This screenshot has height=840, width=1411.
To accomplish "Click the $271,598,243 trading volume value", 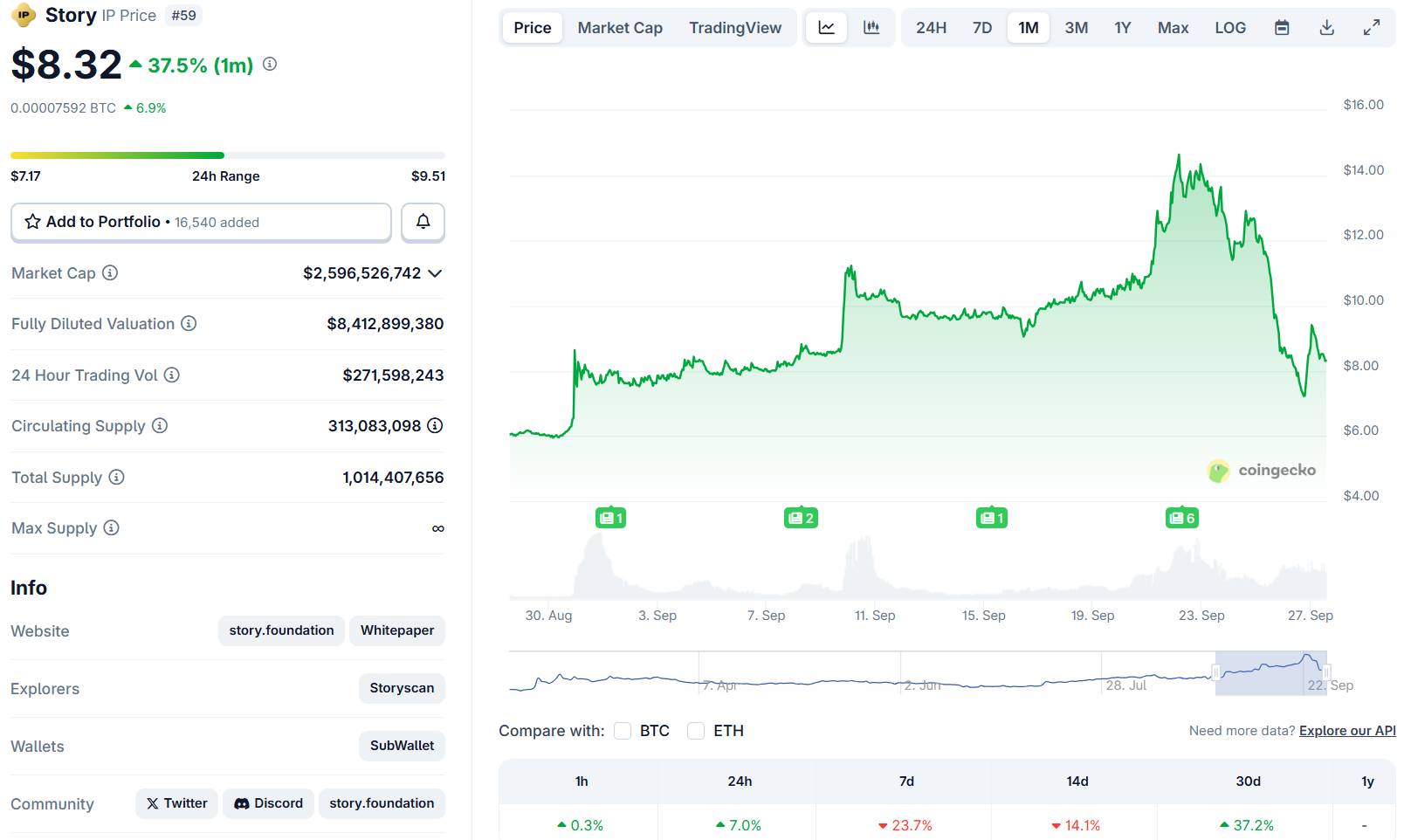I will tap(393, 375).
